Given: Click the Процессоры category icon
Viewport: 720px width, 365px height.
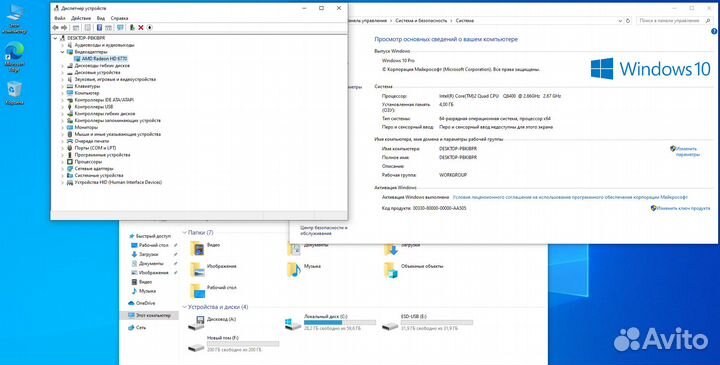Looking at the screenshot, I should (x=70, y=162).
